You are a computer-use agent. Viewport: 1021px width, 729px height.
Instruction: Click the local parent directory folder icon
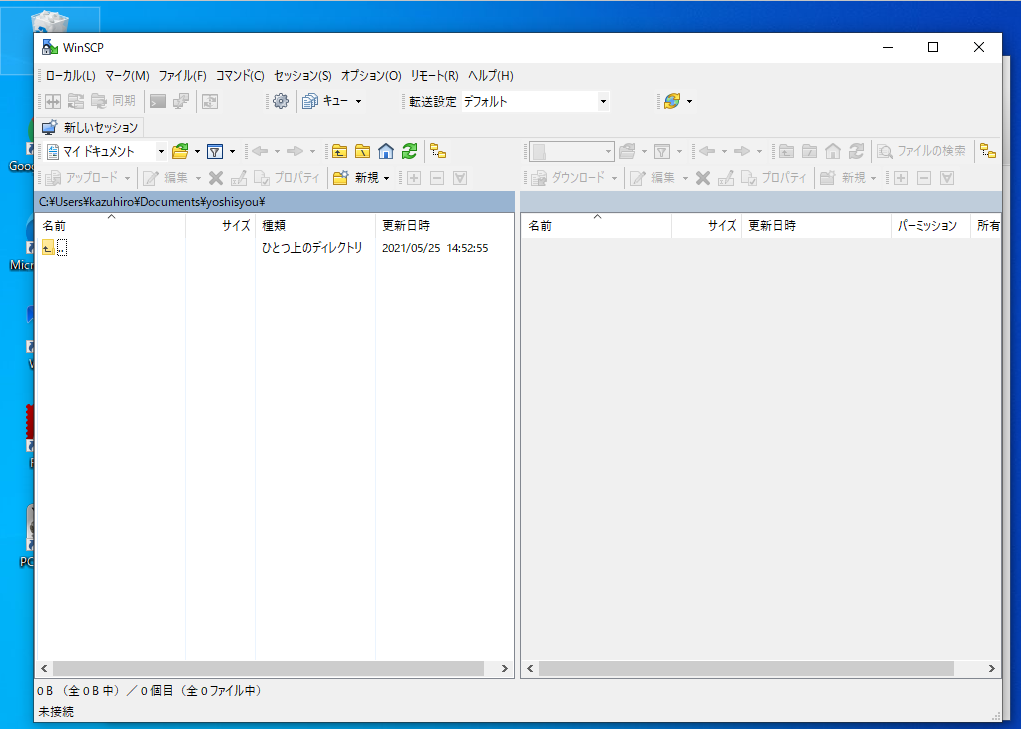[340, 151]
